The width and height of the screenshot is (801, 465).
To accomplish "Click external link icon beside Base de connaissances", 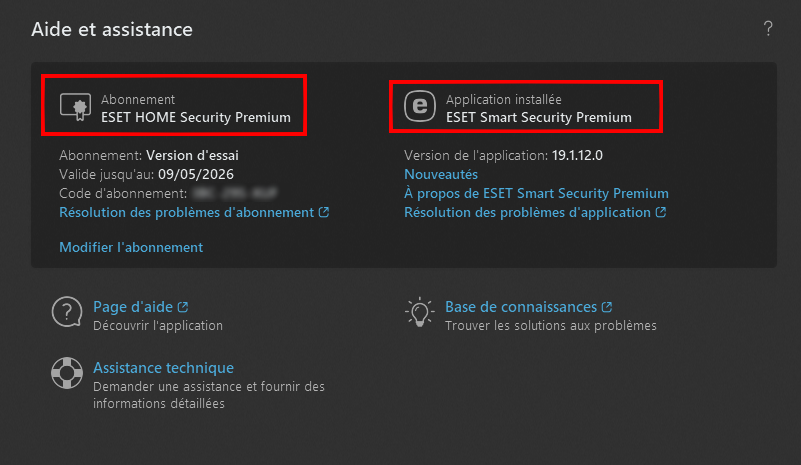I will click(x=607, y=307).
